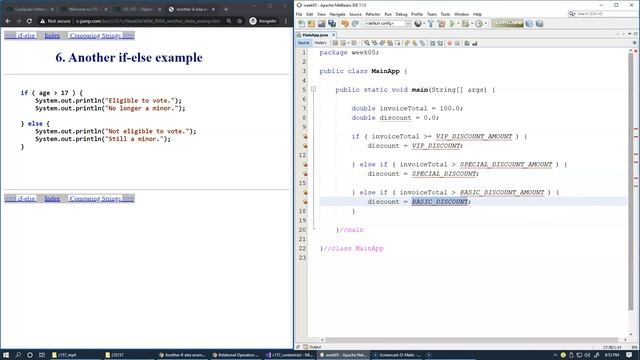Click the Debug Project icon
Viewport: 640px width, 360px height.
[x=465, y=24]
